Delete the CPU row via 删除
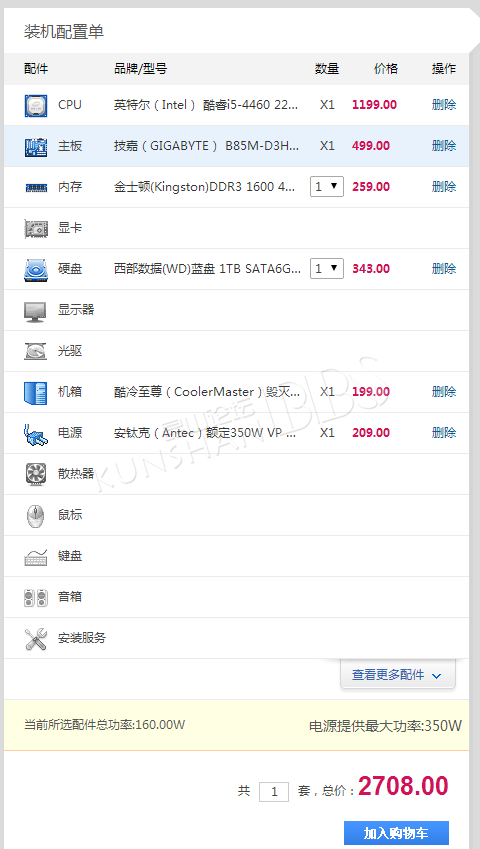 (x=444, y=105)
